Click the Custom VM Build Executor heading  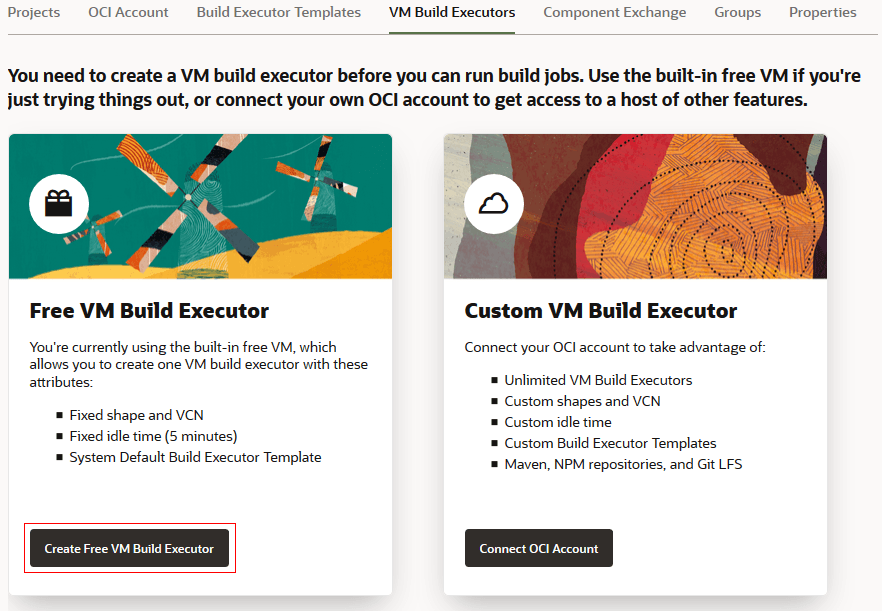tap(601, 311)
